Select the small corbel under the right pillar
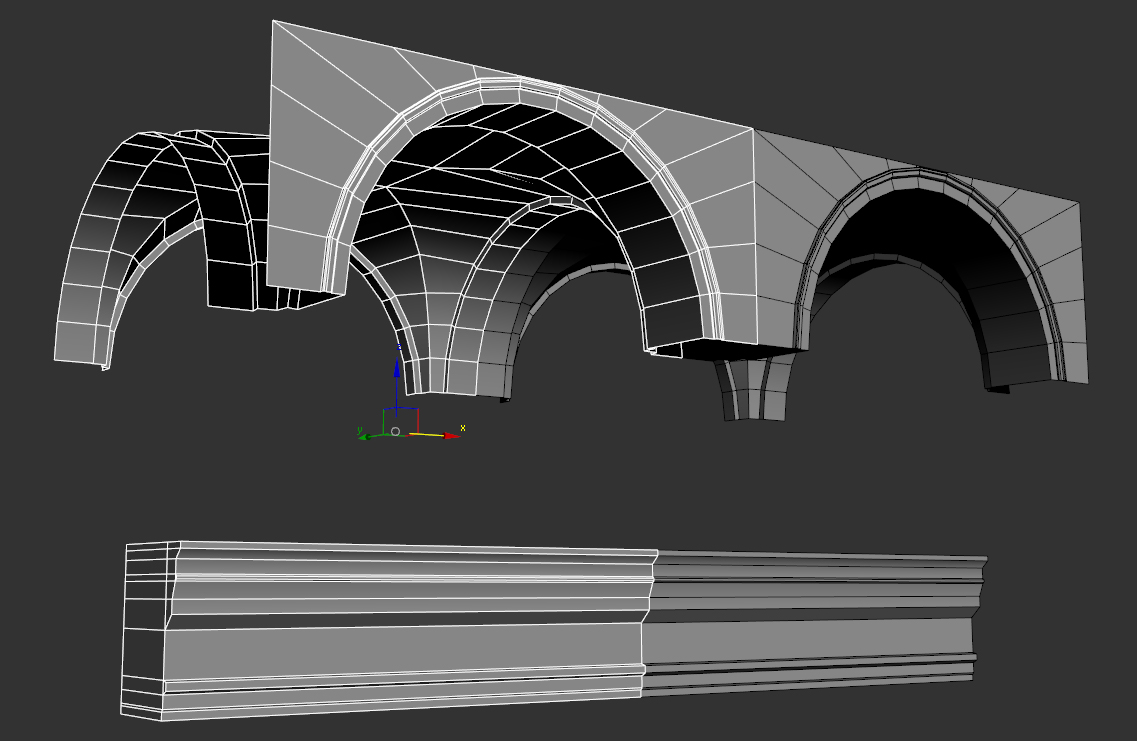The width and height of the screenshot is (1137, 741). click(754, 392)
